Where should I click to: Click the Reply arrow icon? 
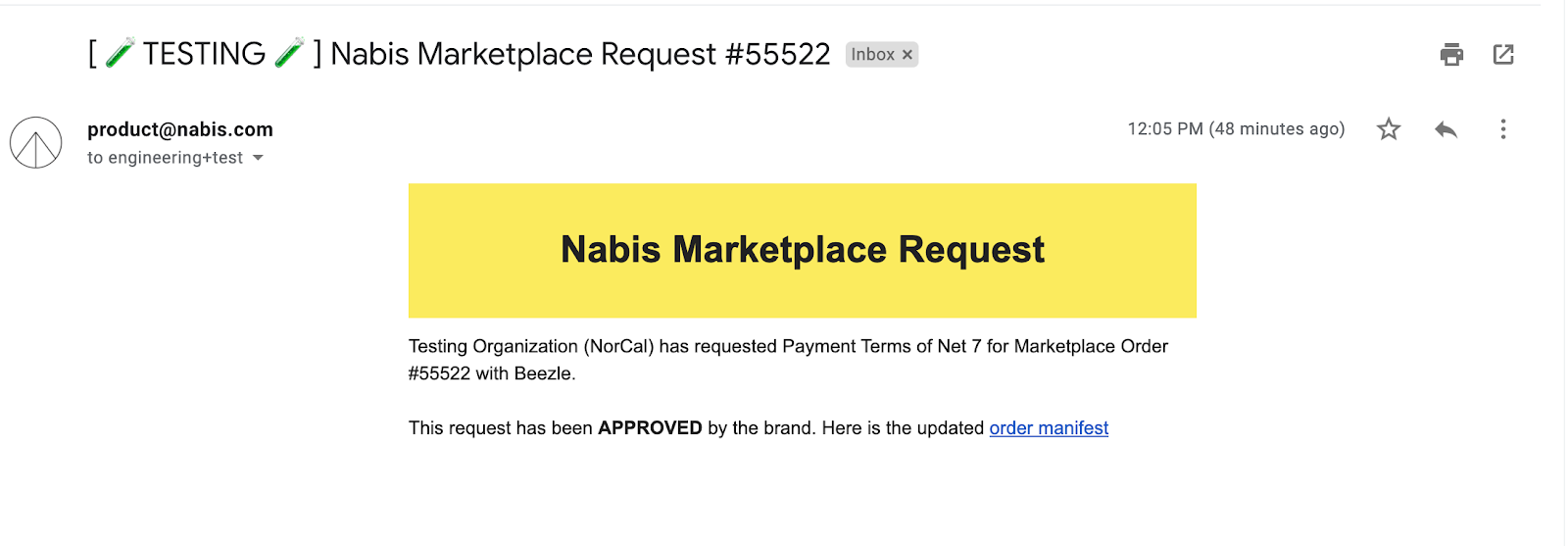click(x=1445, y=129)
